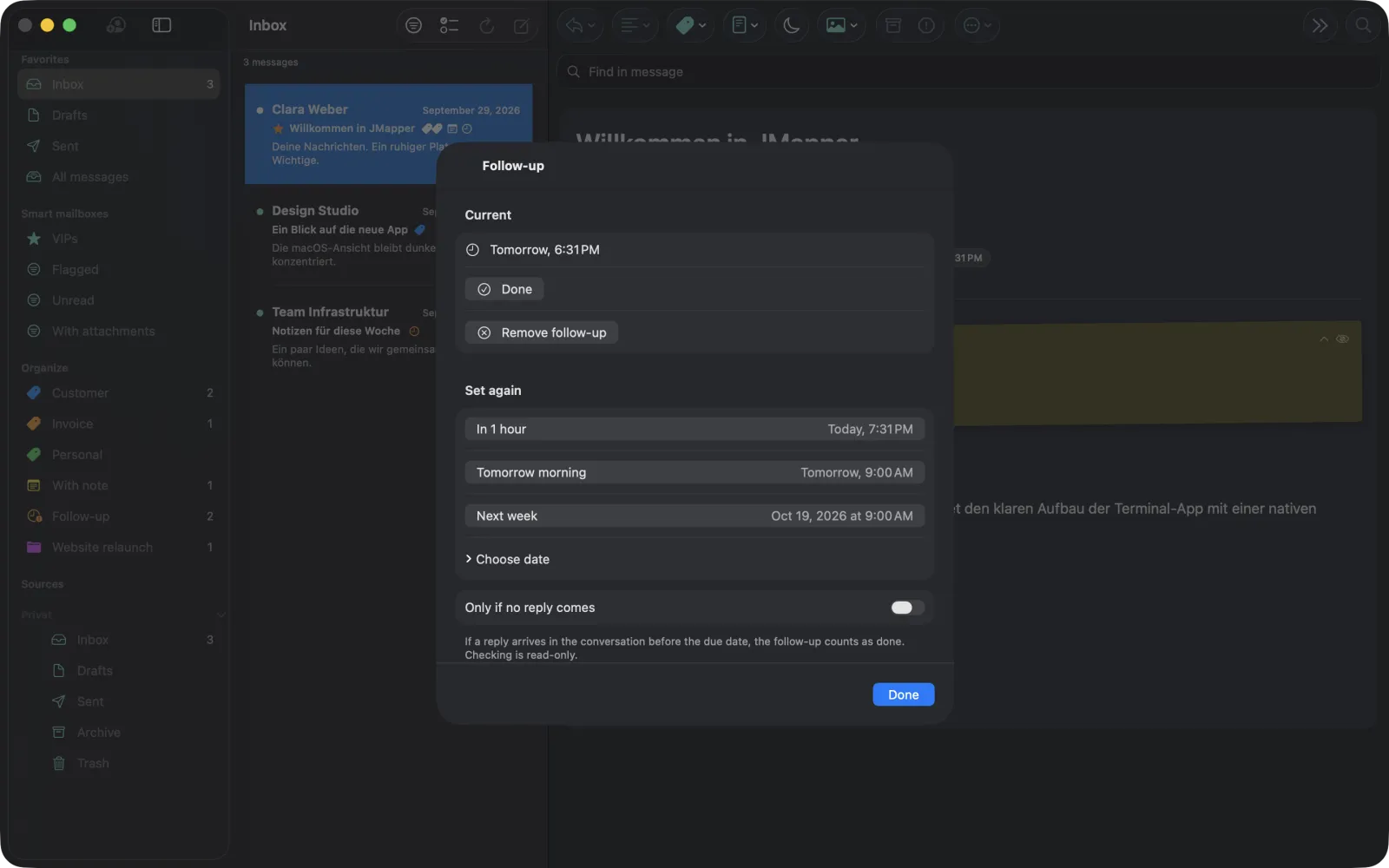Select the Design Studio message
Viewport: 1389px width, 868px height.
click(340, 235)
